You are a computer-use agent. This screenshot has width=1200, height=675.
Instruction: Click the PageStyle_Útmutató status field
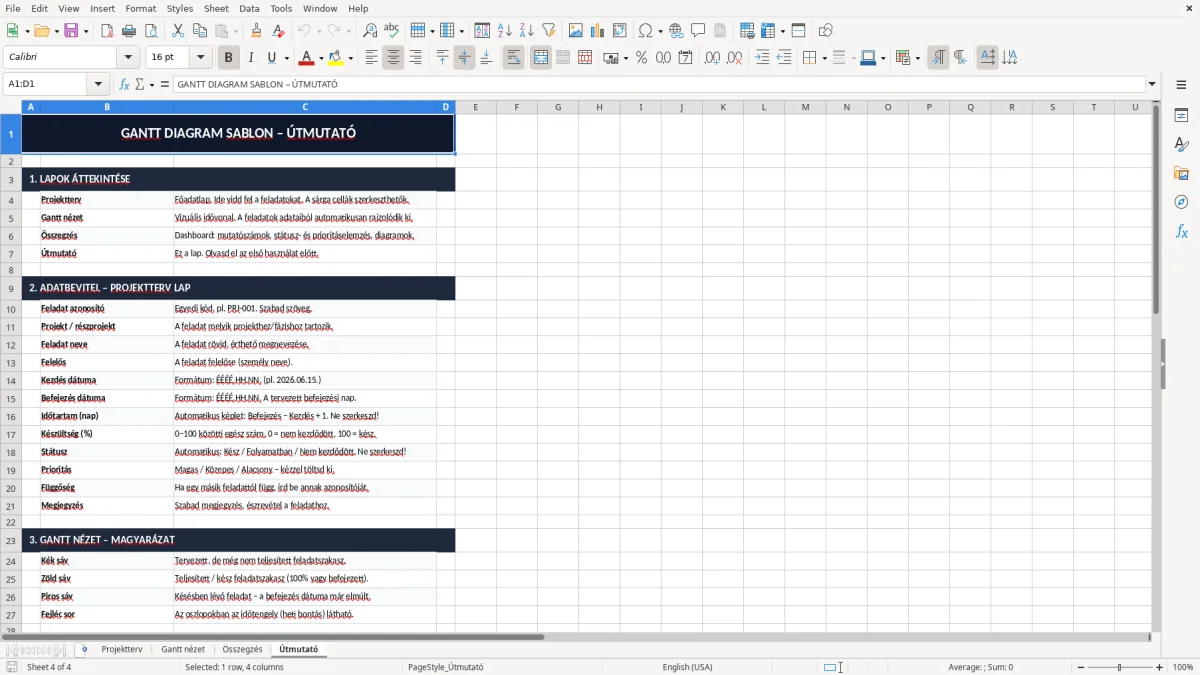pos(446,667)
